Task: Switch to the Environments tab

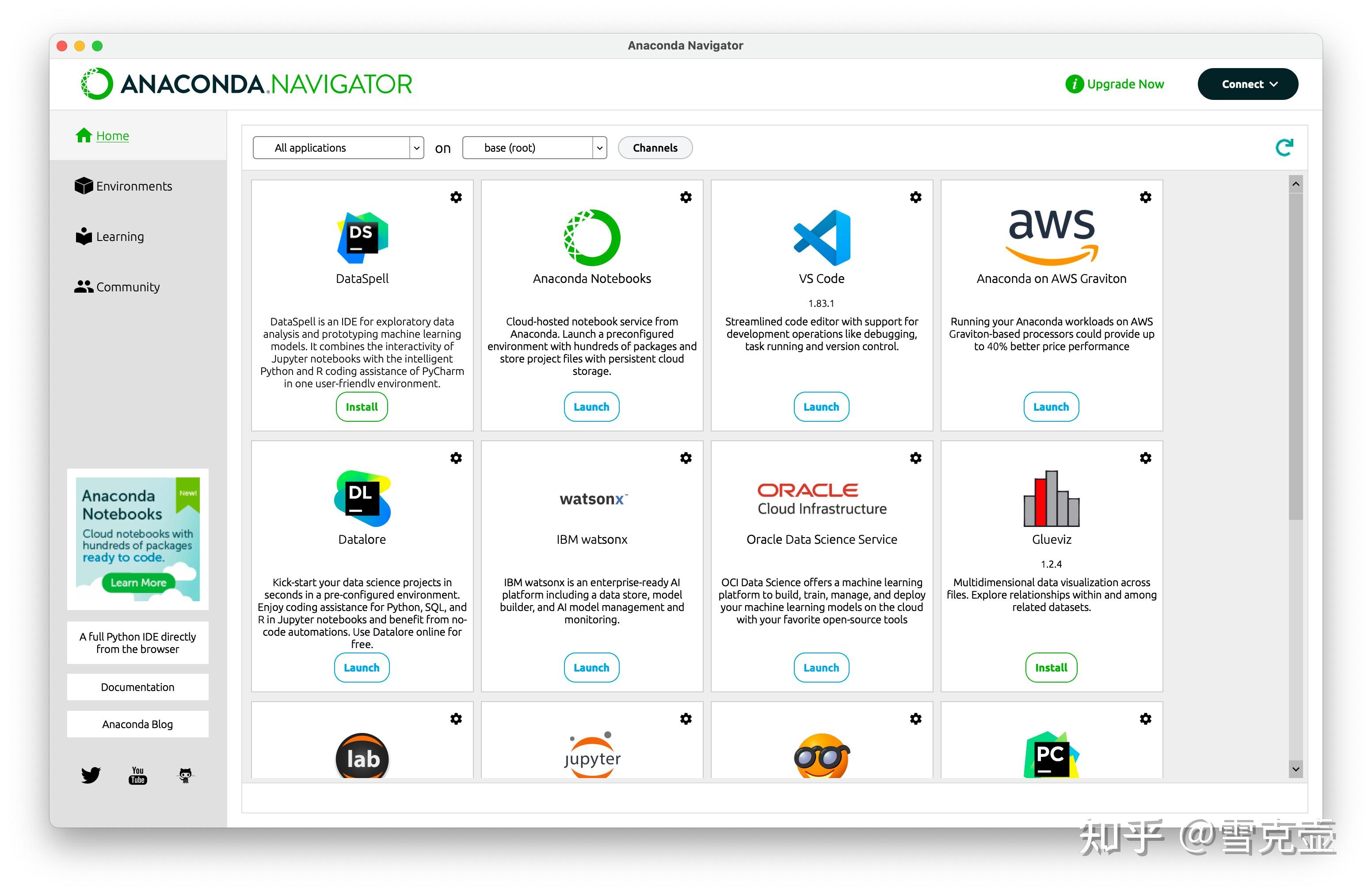Action: [x=134, y=186]
